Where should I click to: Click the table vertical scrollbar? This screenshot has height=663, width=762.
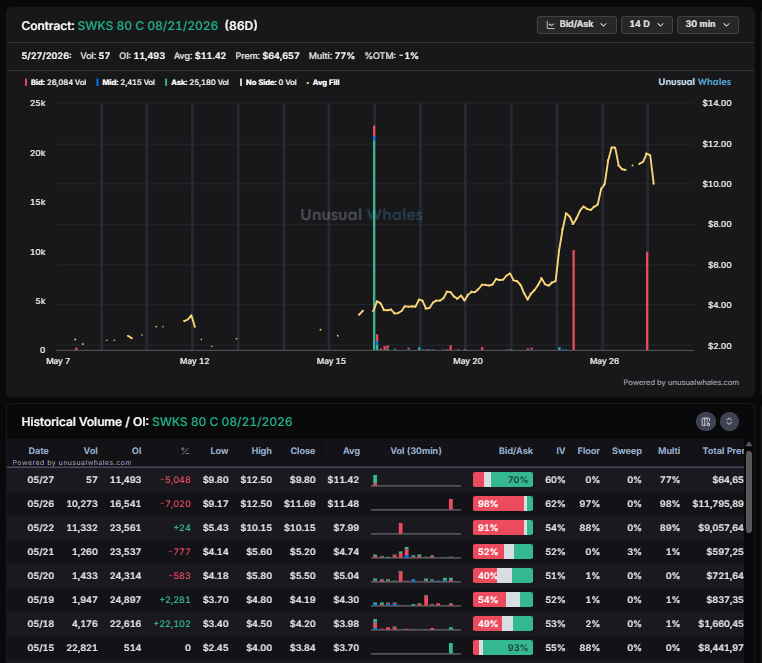pyautogui.click(x=749, y=491)
